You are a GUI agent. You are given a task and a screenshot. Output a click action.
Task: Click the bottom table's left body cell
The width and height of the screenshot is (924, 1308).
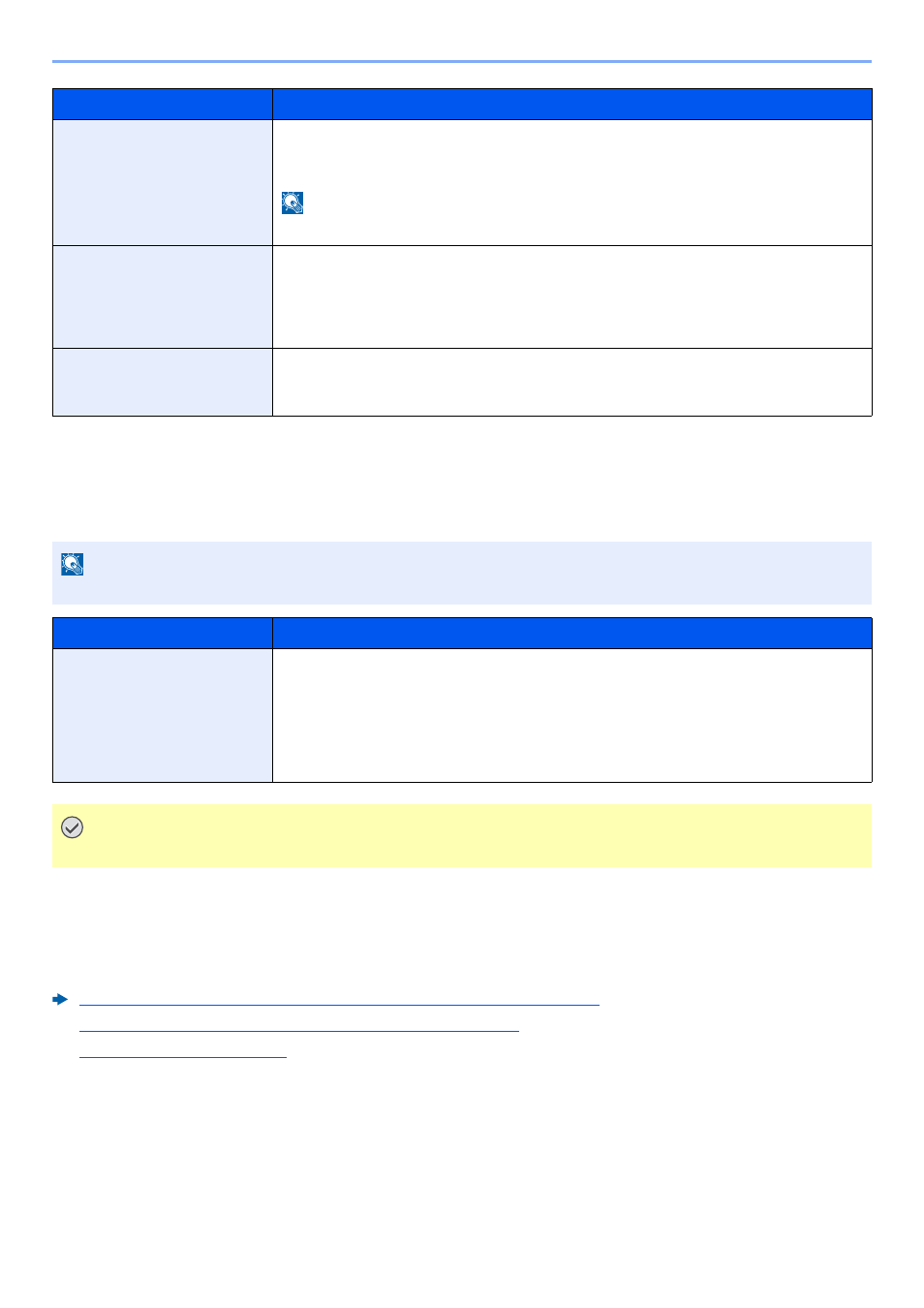click(163, 715)
